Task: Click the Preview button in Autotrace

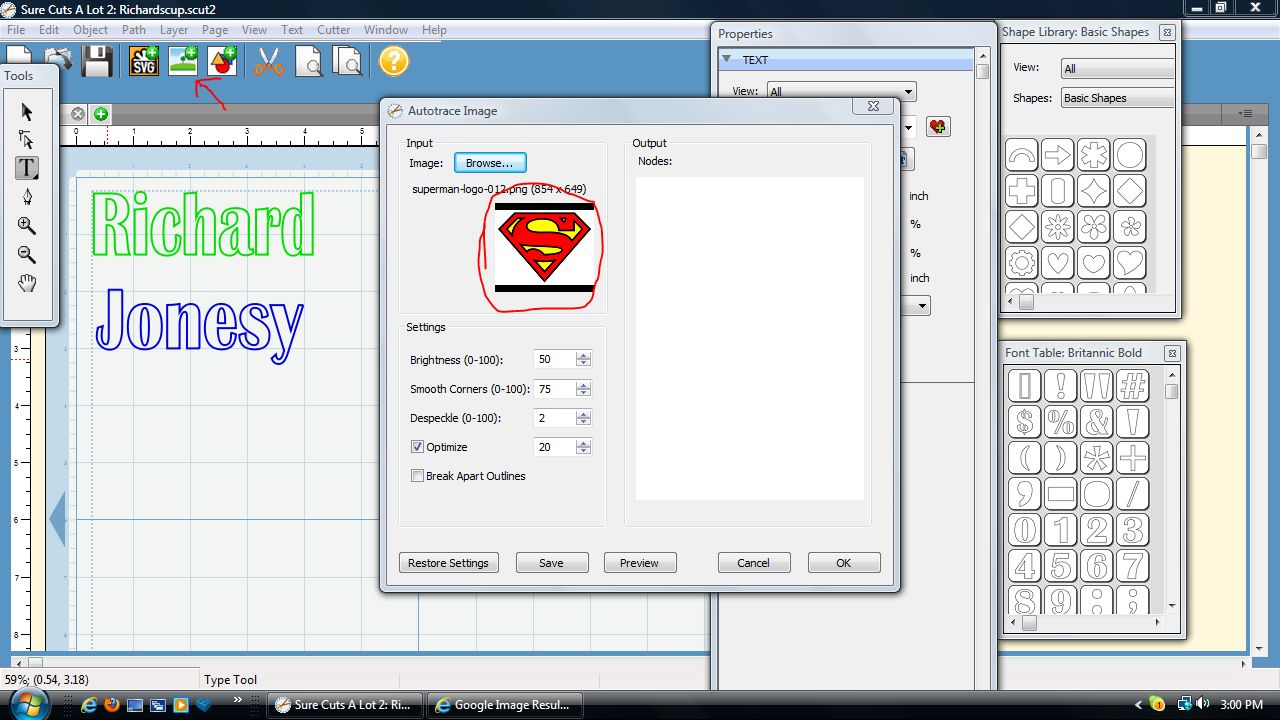Action: [640, 563]
